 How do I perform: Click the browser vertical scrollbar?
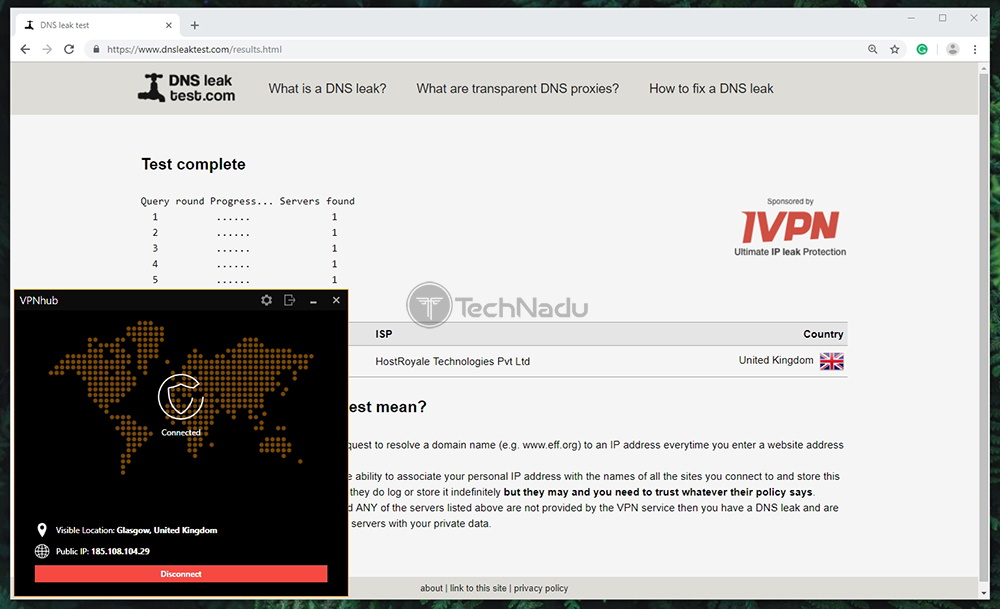coord(984,325)
